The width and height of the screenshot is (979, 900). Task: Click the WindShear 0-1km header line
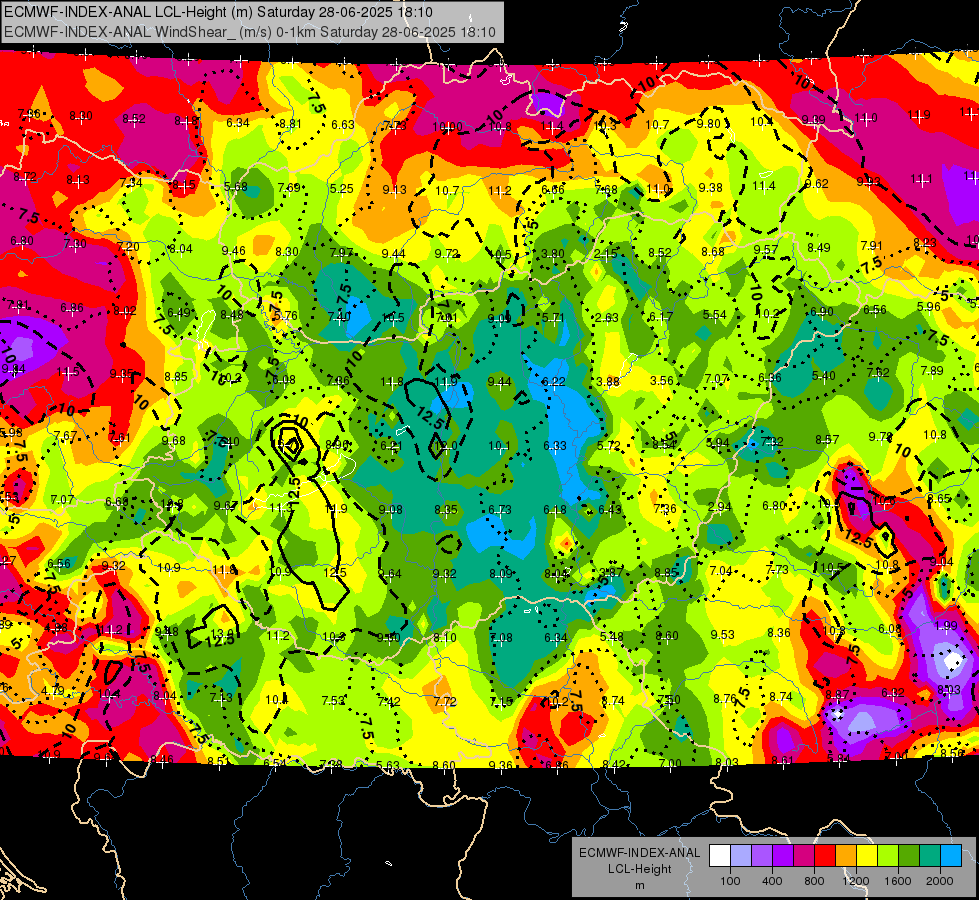tap(250, 32)
